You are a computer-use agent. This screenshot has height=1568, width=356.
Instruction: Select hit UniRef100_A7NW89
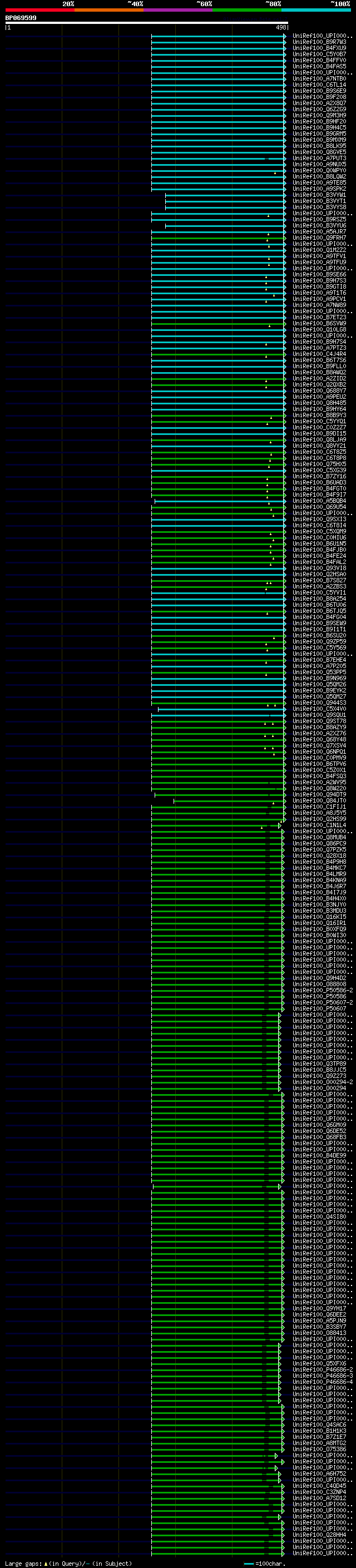319,305
